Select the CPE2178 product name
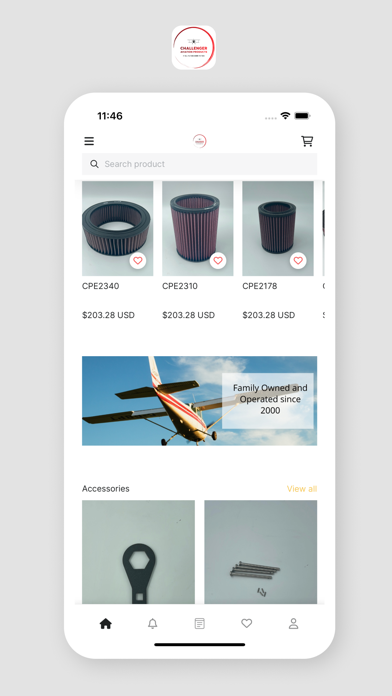This screenshot has height=696, width=392. coord(260,286)
